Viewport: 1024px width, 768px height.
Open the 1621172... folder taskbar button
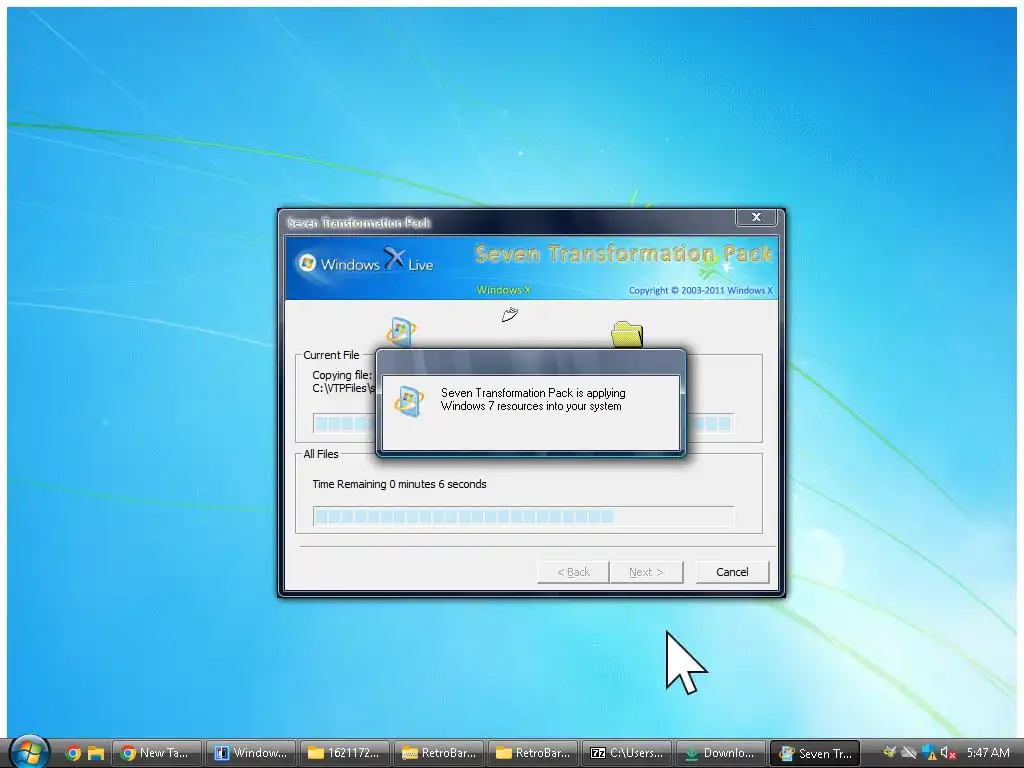[345, 753]
